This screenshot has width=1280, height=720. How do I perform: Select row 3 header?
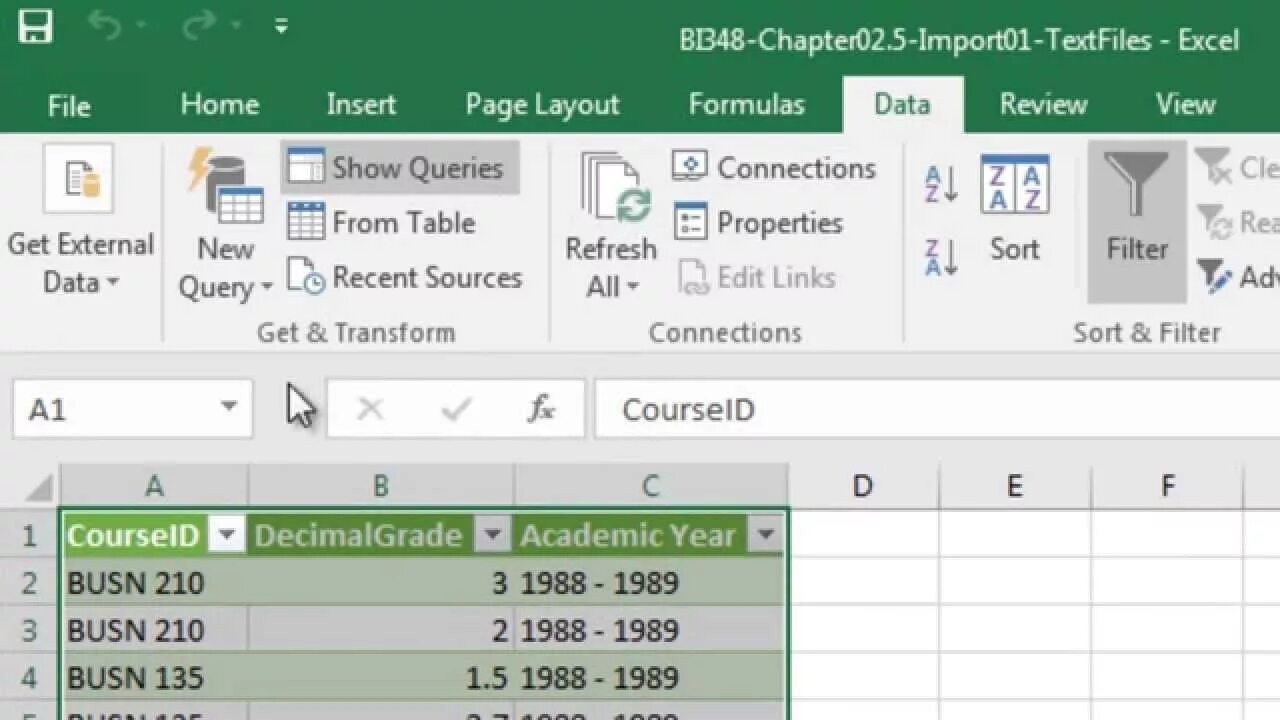point(29,631)
